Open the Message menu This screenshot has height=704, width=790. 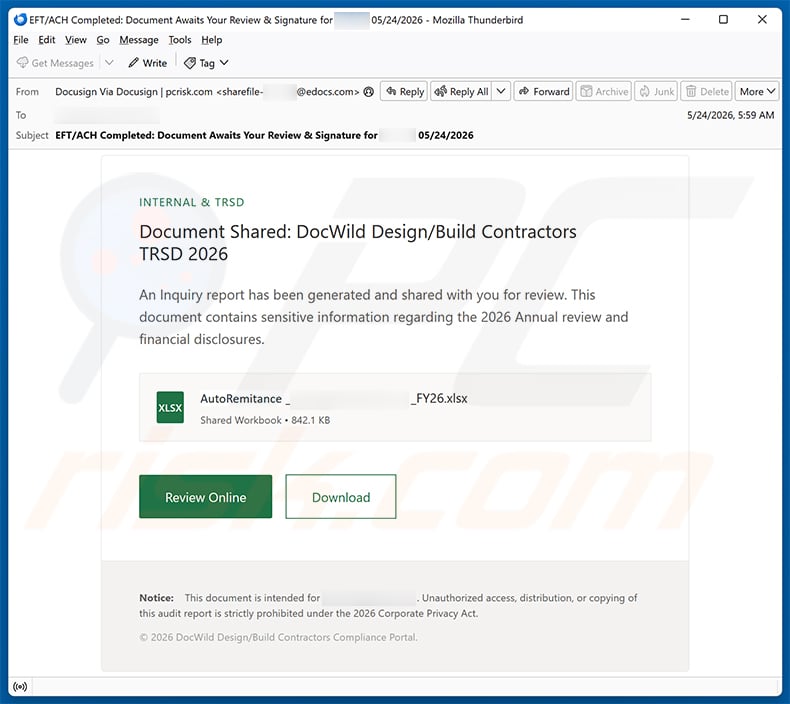pos(139,40)
